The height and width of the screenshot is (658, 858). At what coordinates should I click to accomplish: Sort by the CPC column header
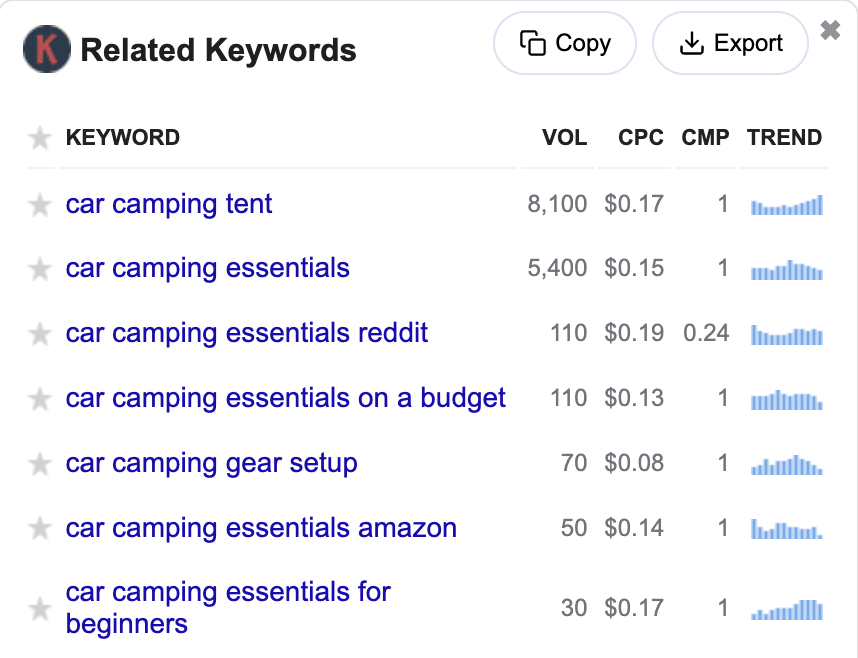tap(641, 138)
